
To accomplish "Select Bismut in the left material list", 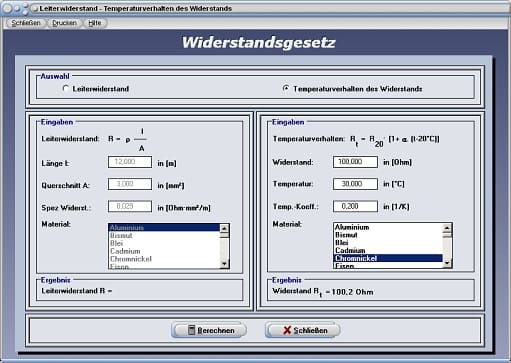I will tap(164, 235).
